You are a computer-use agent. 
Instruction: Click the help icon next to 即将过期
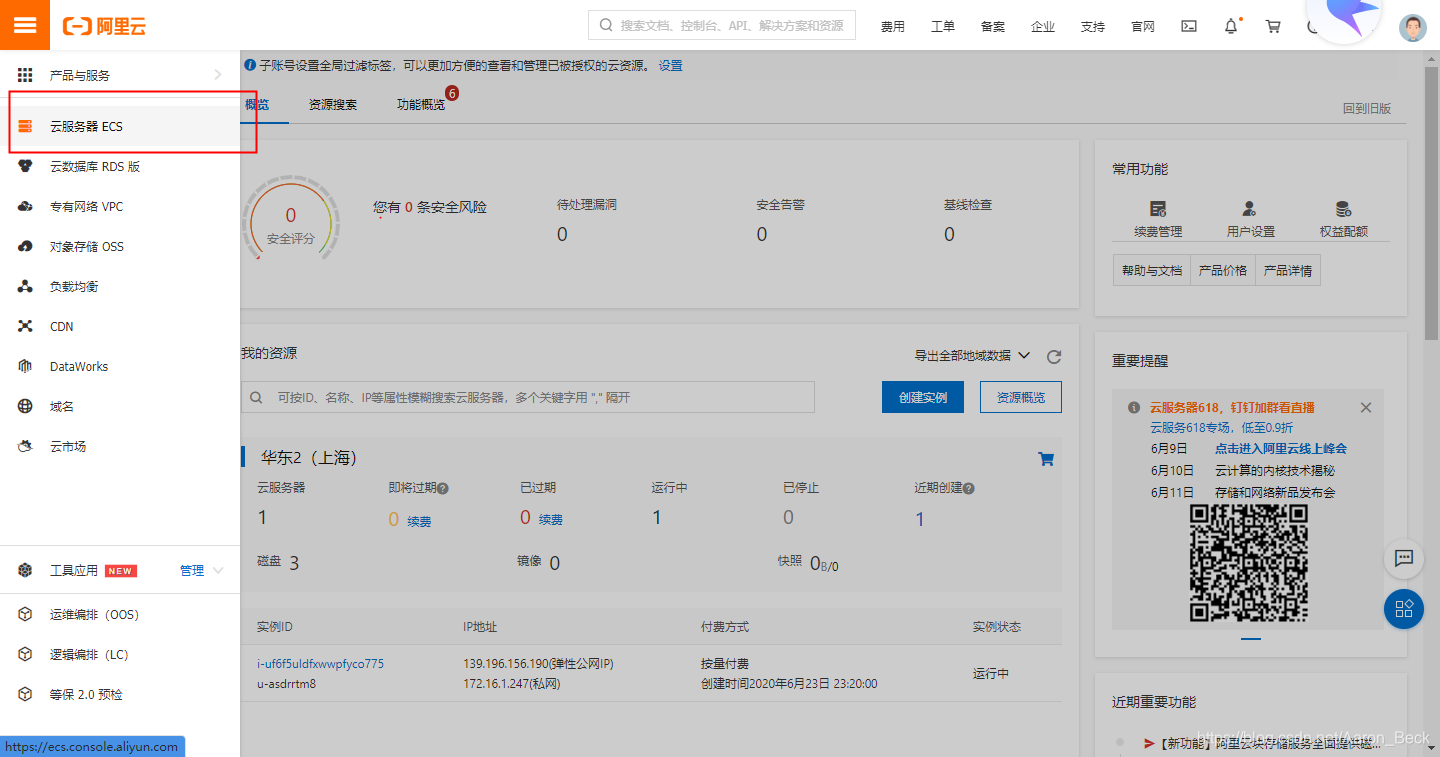pos(443,489)
